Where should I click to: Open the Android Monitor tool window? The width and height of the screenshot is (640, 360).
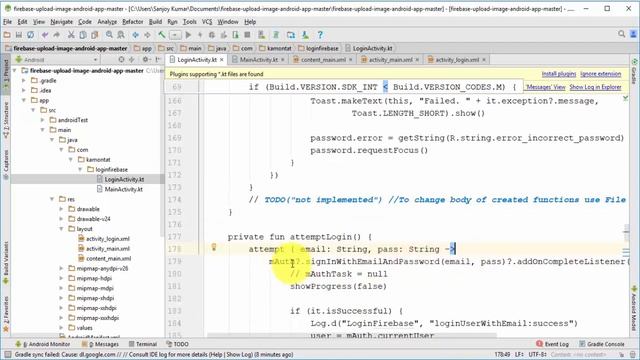[43, 344]
